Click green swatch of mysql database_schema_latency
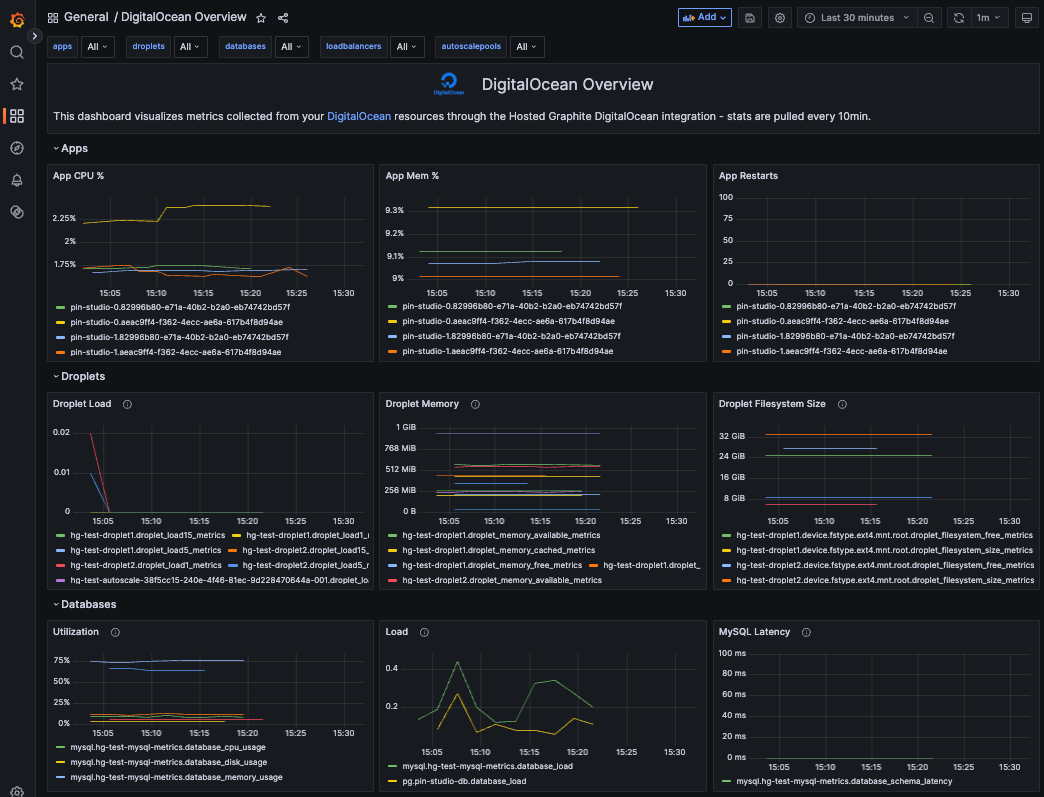Viewport: 1044px width, 797px height. click(x=726, y=782)
